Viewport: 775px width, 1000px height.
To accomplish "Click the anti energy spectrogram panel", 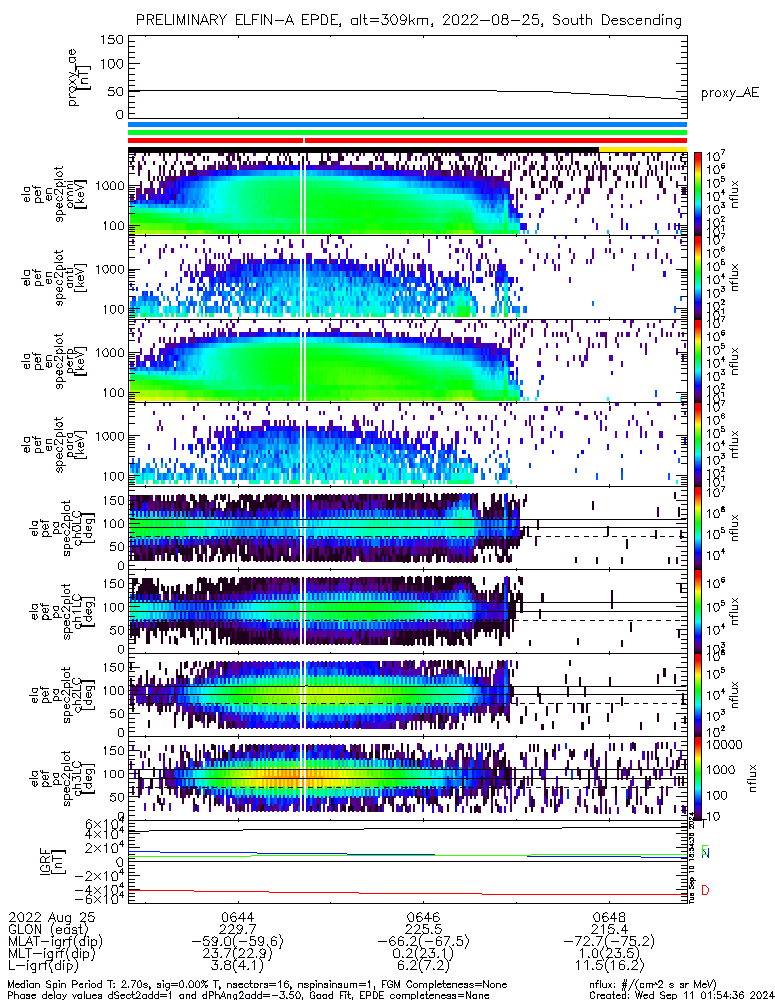I will [408, 277].
